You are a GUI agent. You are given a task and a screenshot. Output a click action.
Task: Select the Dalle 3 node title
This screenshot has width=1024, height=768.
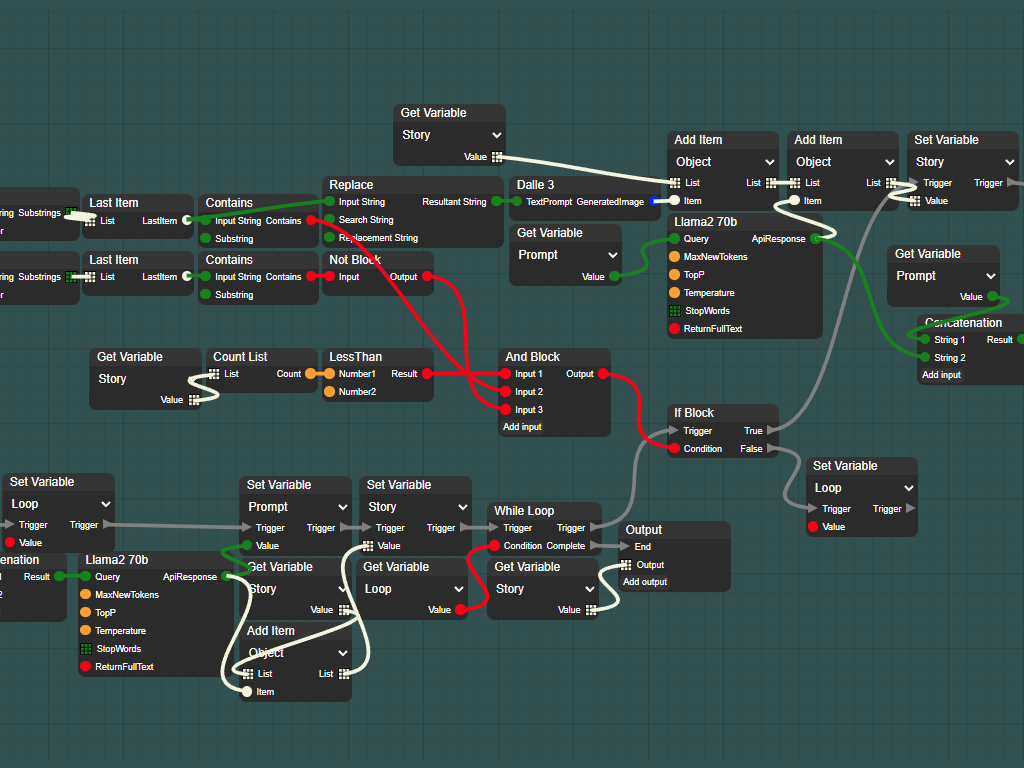(536, 185)
